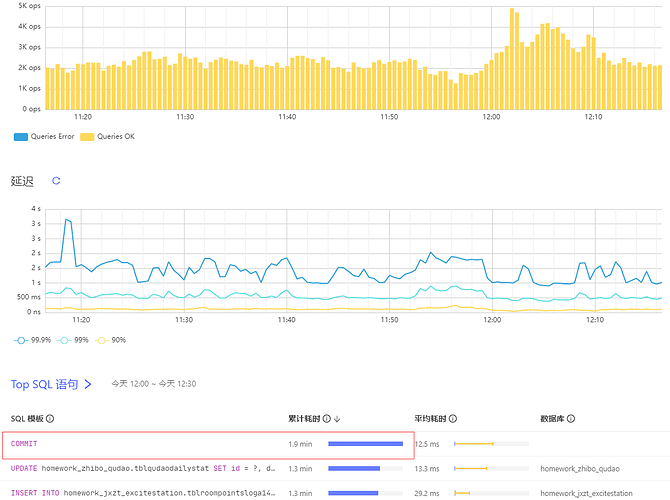Toggle the 90% latency legend item
The height and width of the screenshot is (500, 670).
[x=112, y=340]
